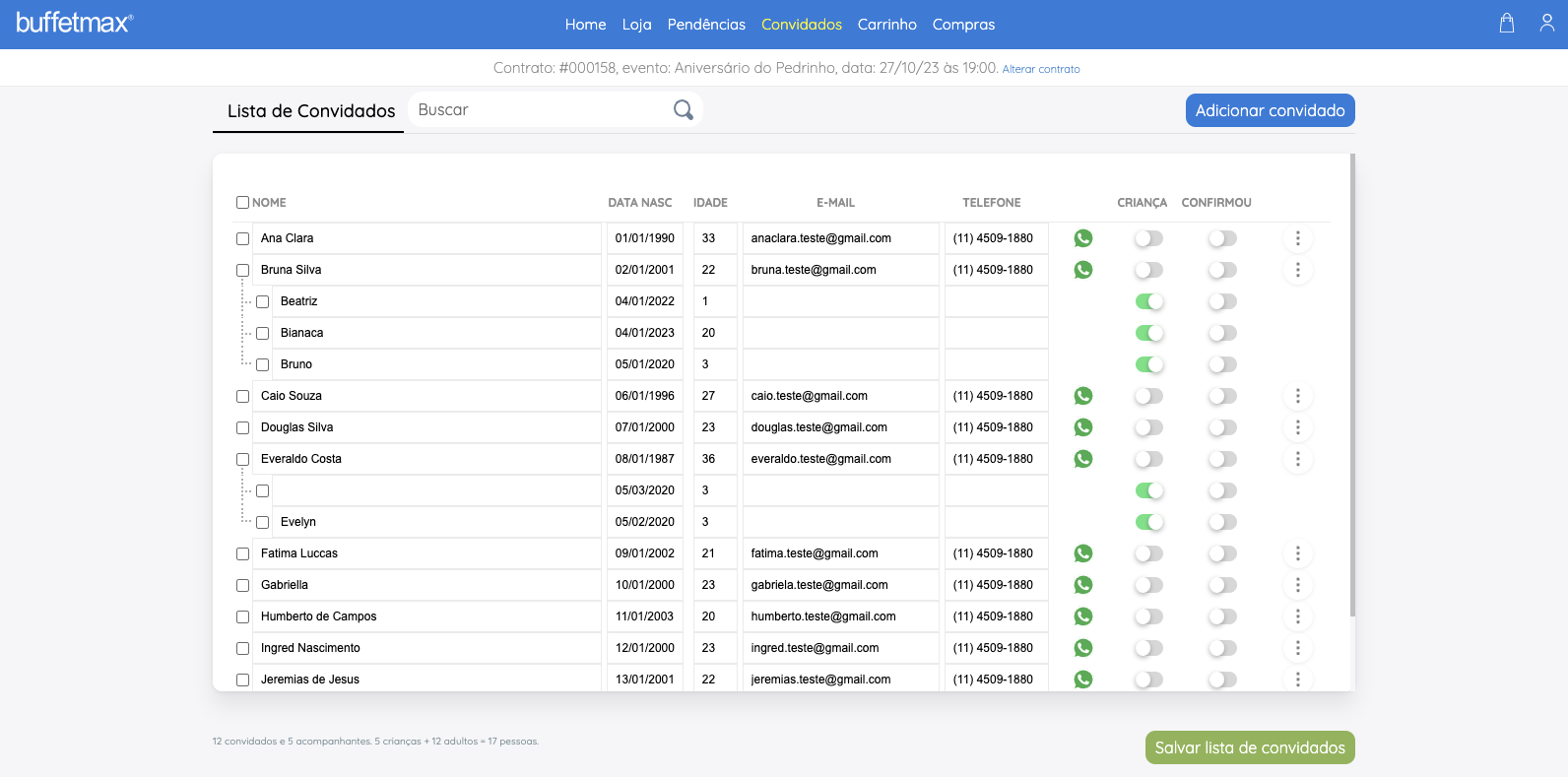Select the Lista de Convidados tab
The height and width of the screenshot is (777, 1568).
pos(309,111)
